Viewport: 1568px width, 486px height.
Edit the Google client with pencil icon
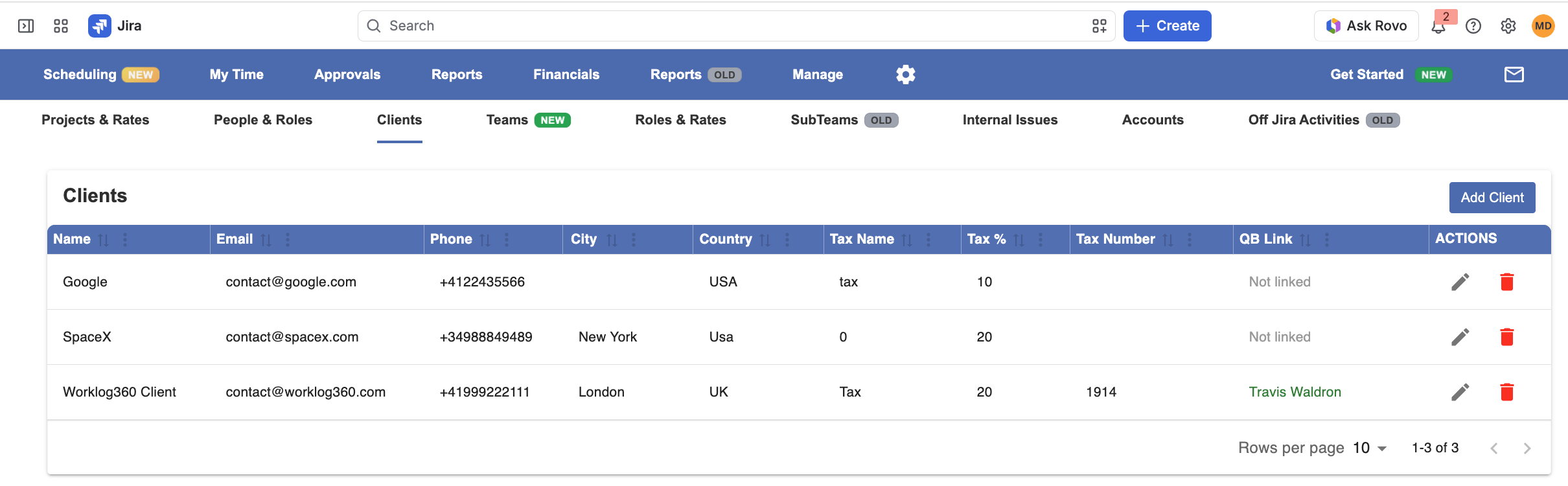pos(1460,282)
